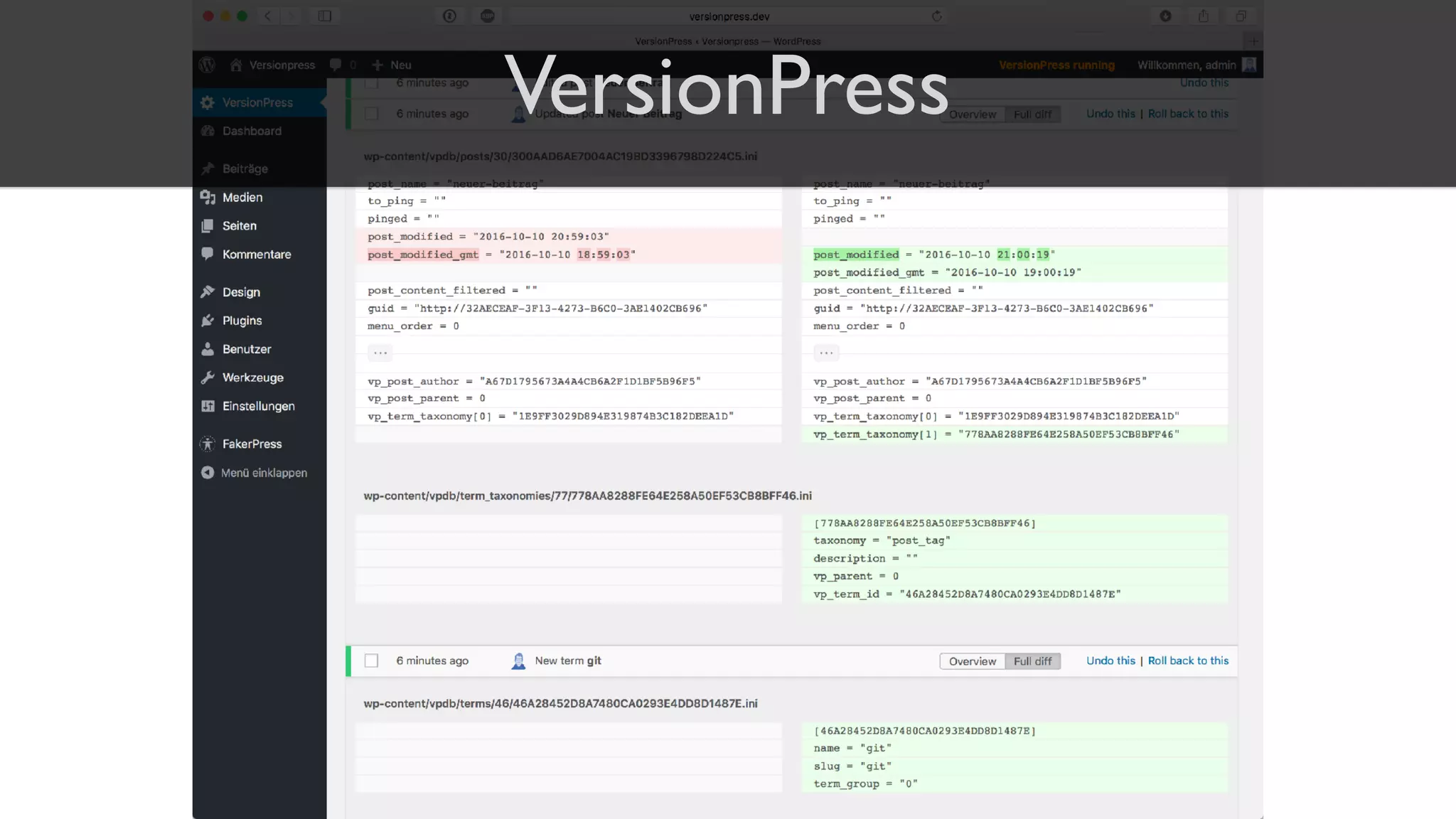Open VersionPress in the admin sidebar
1456x819 pixels.
pyautogui.click(x=259, y=102)
